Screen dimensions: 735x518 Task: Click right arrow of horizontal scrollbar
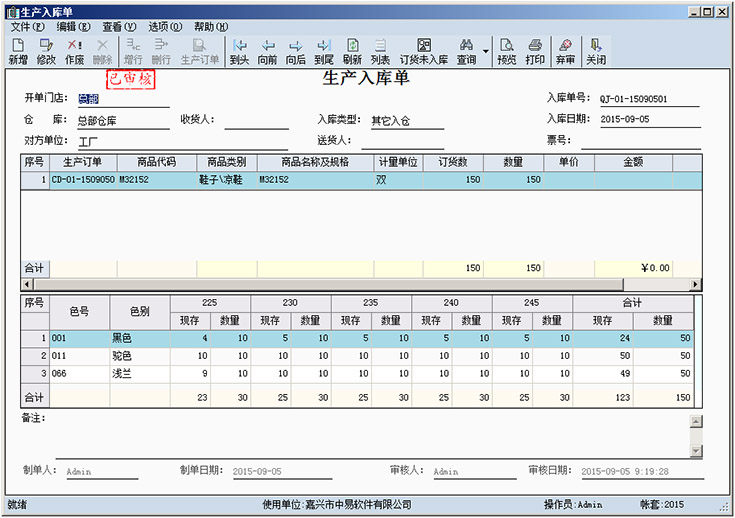[696, 284]
